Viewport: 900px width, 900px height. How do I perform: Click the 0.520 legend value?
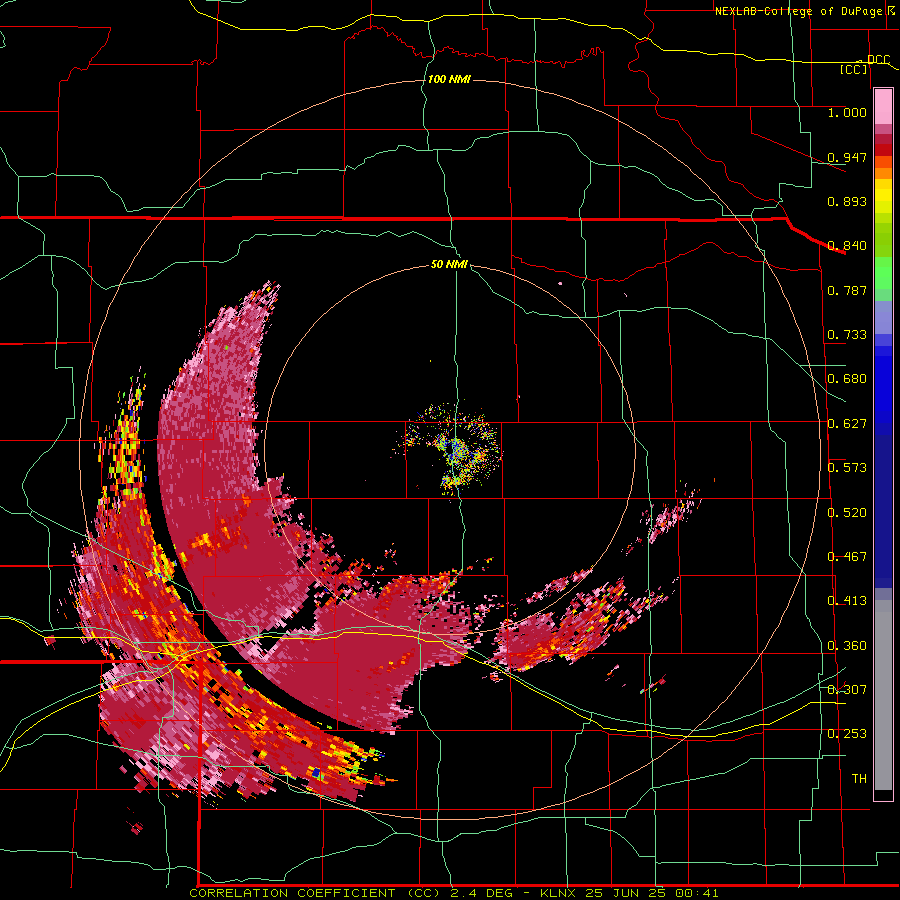point(847,513)
